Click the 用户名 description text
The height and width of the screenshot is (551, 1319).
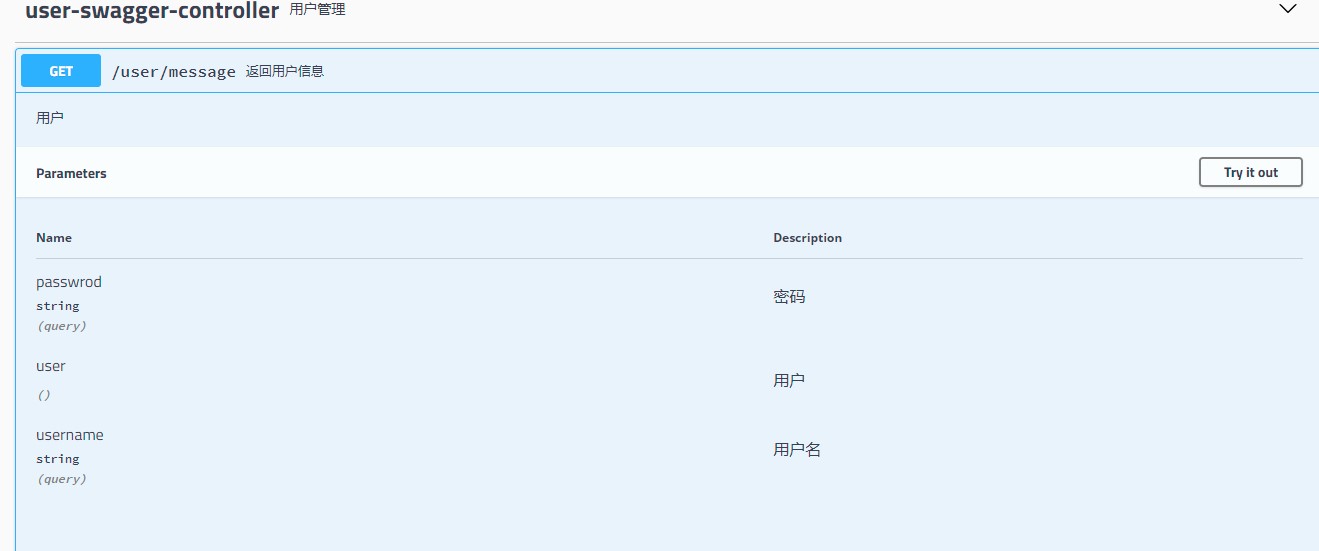tap(797, 449)
